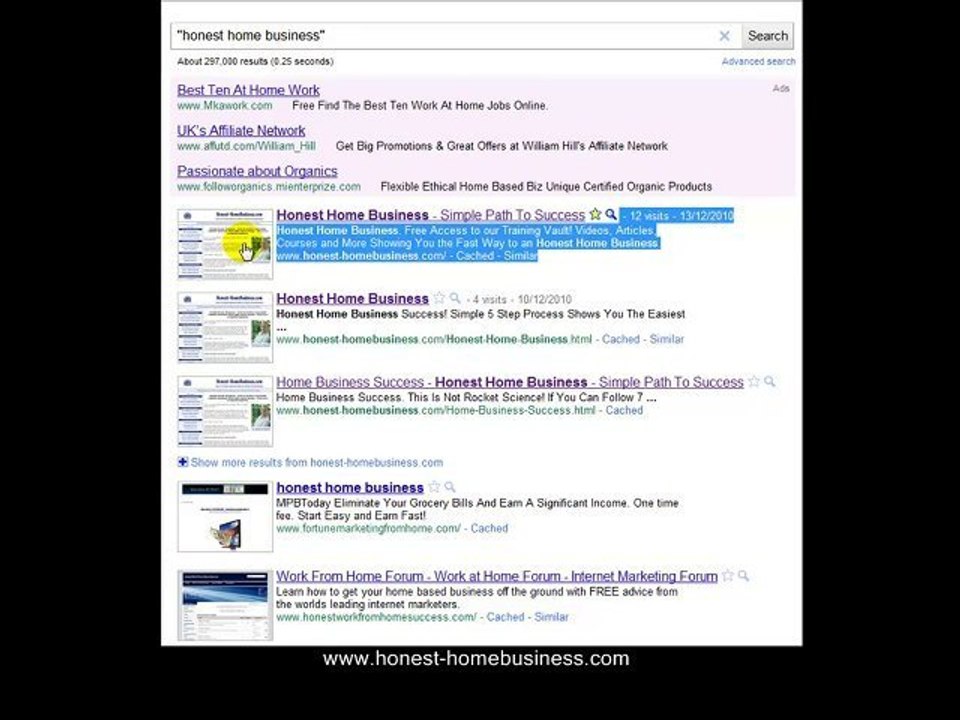The width and height of the screenshot is (960, 720).
Task: Show more results from honest-homebusiness.com
Action: [317, 463]
